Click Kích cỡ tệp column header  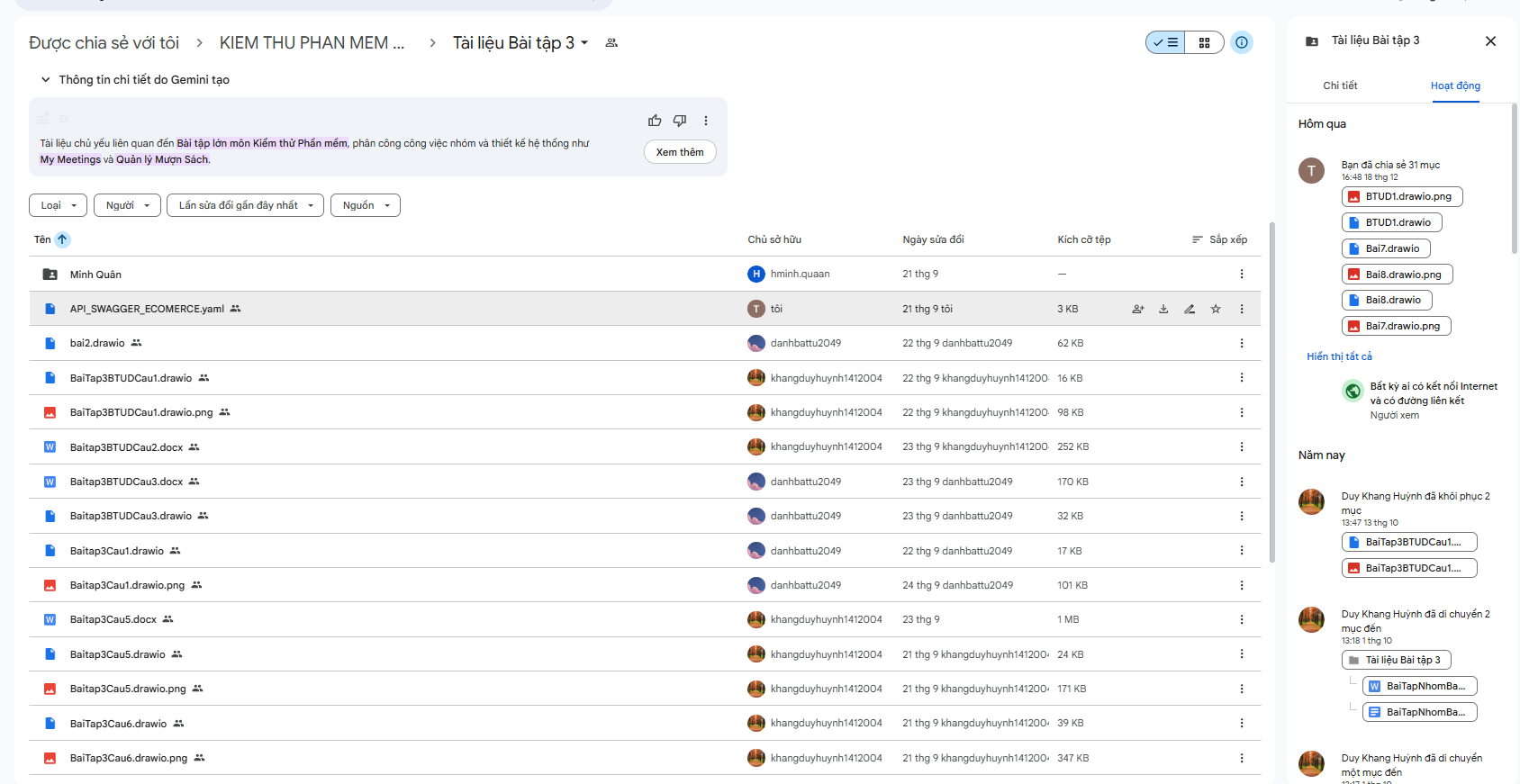coord(1084,239)
